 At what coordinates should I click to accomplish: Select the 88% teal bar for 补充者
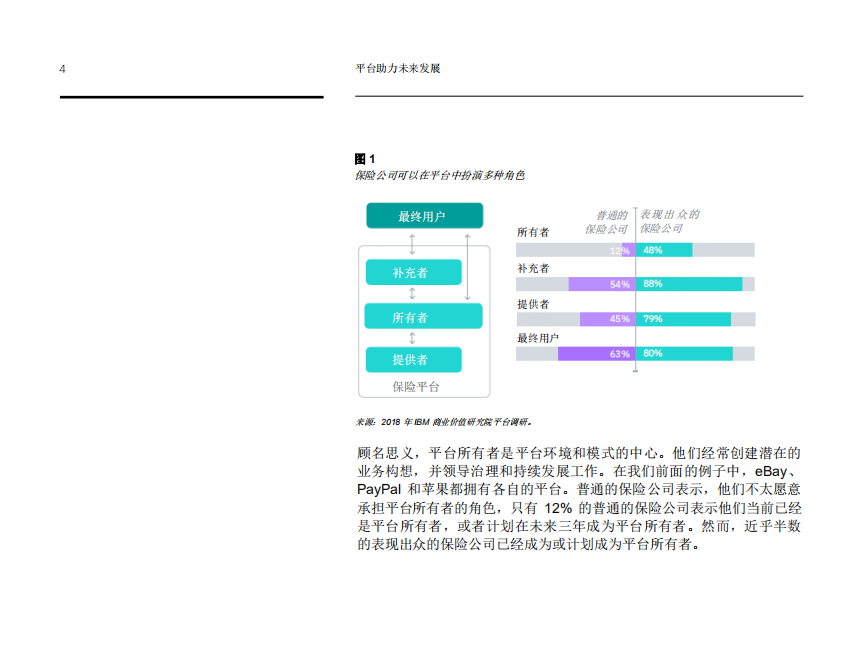688,284
